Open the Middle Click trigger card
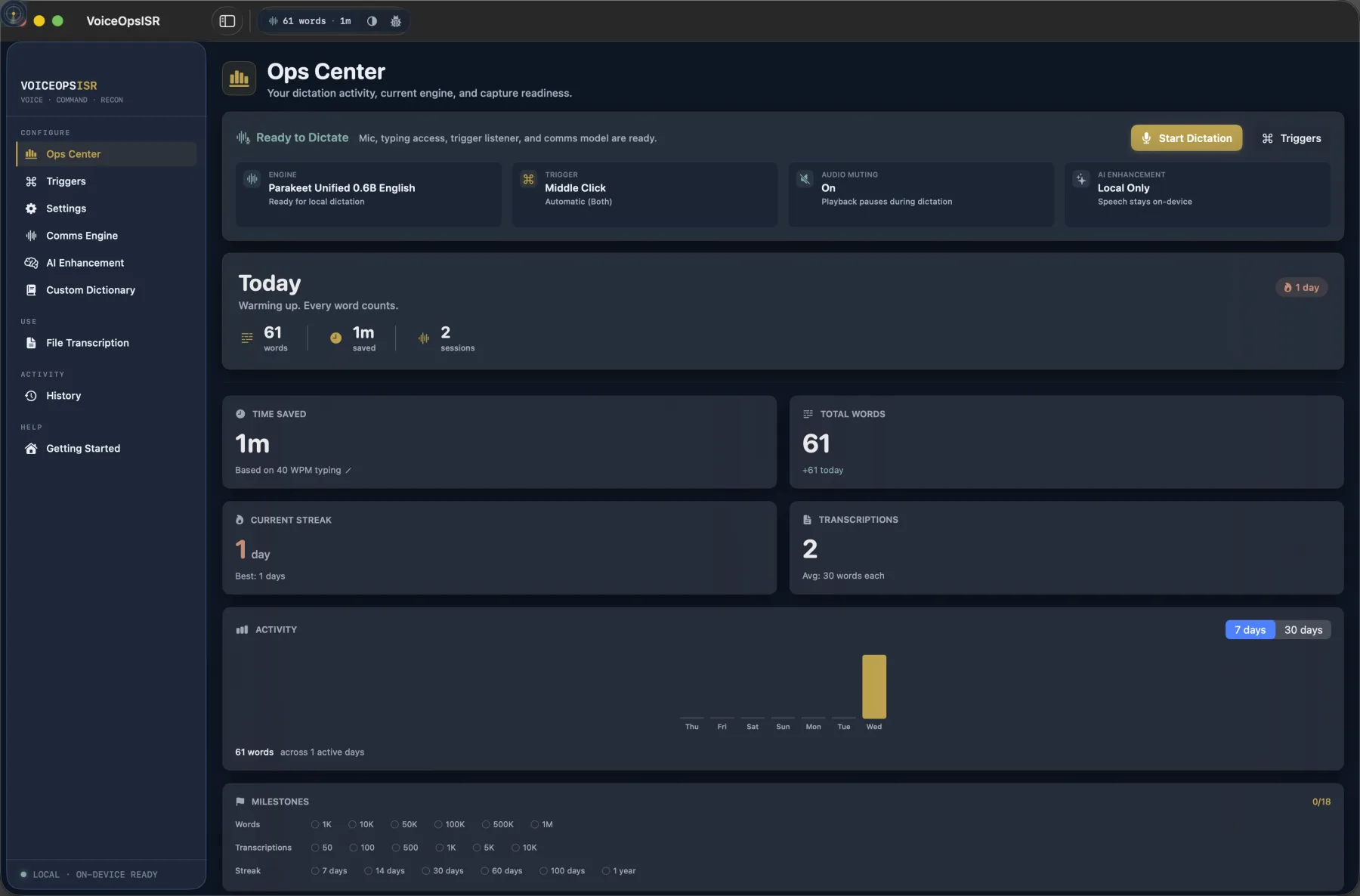1360x896 pixels. 644,194
